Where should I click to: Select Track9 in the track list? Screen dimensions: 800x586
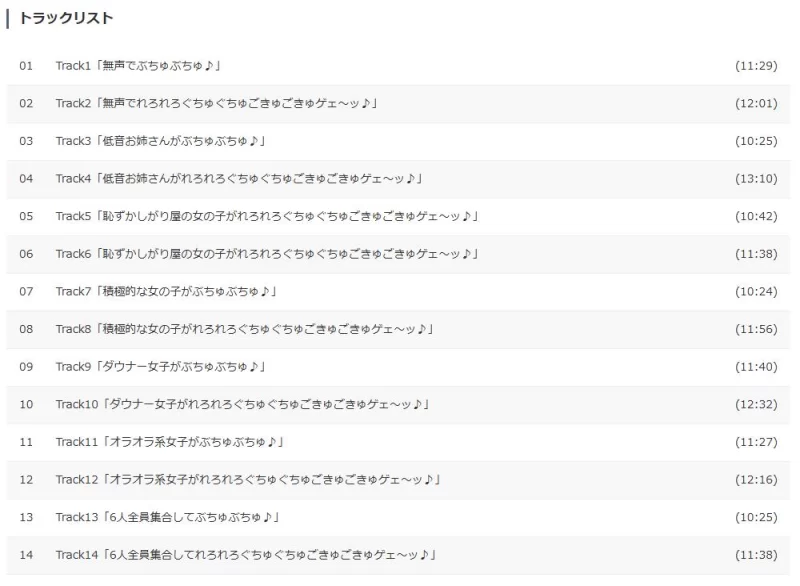point(398,367)
